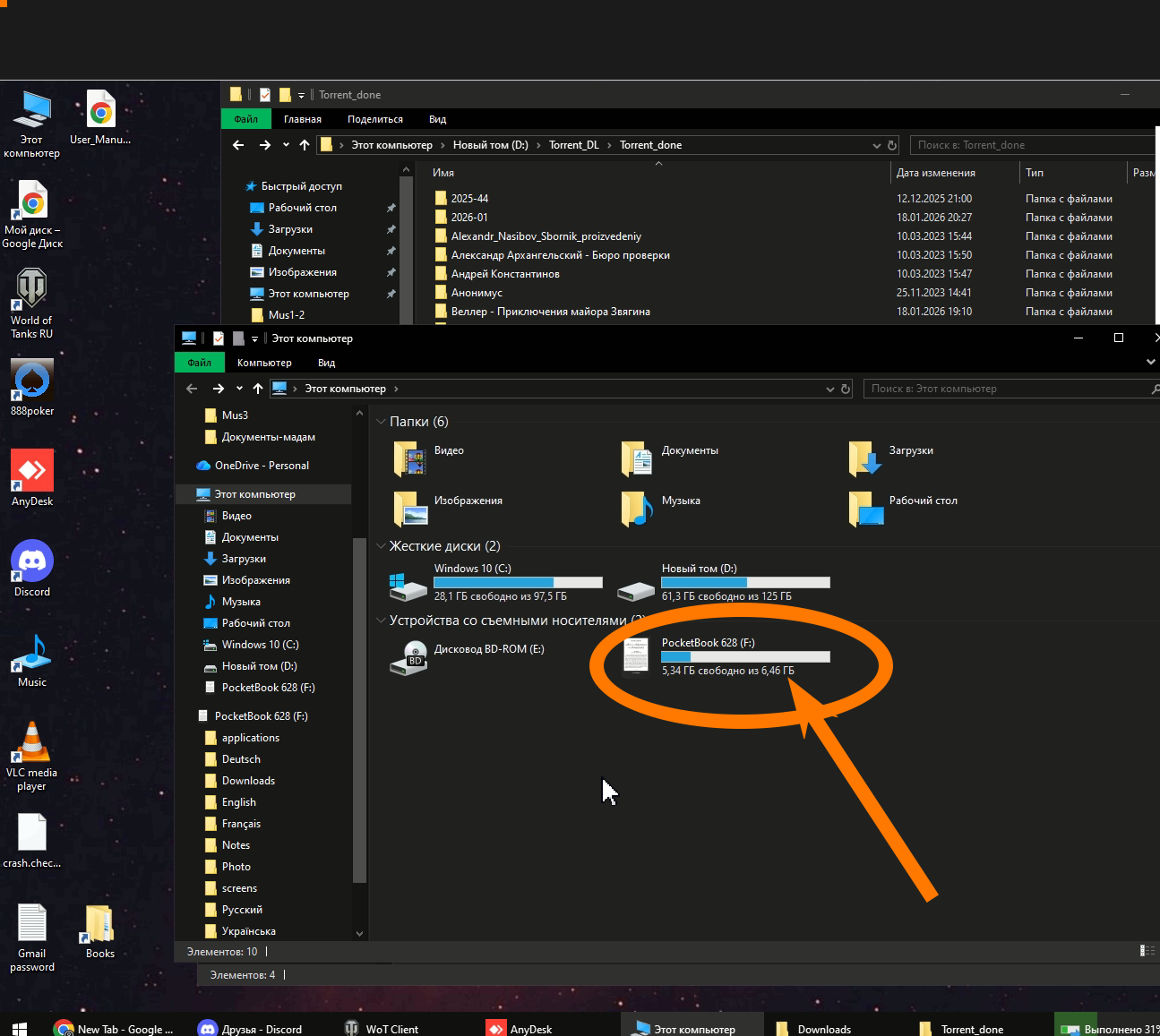Click the Поиск в: Torrent_done search field
Image resolution: width=1160 pixels, height=1036 pixels.
1035,145
